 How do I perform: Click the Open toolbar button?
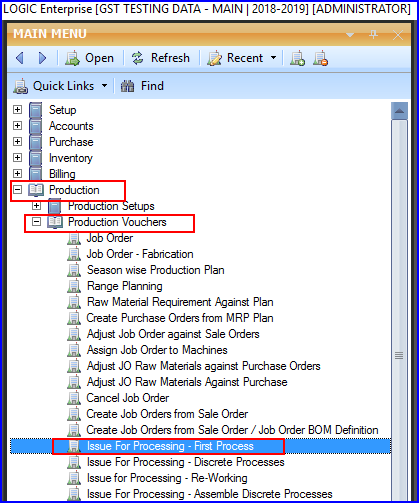[x=89, y=58]
